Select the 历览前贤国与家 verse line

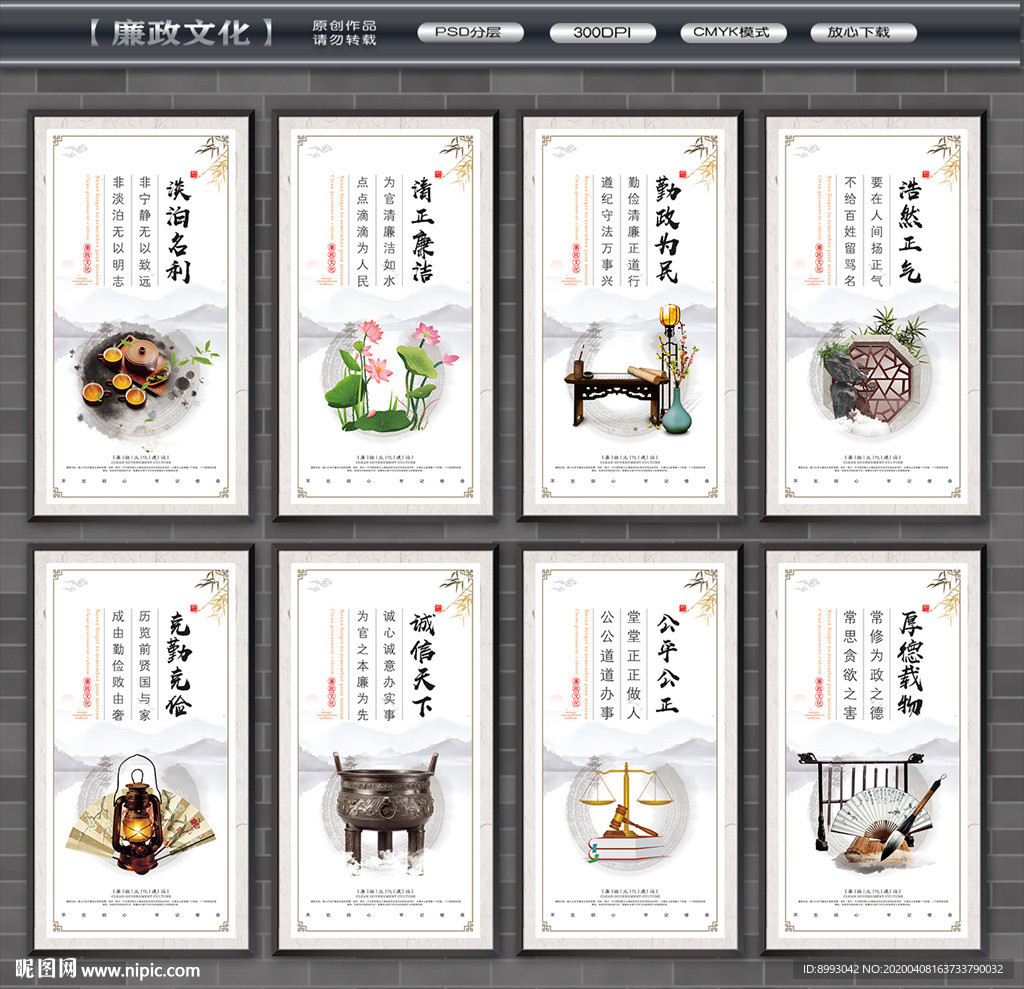pyautogui.click(x=145, y=665)
